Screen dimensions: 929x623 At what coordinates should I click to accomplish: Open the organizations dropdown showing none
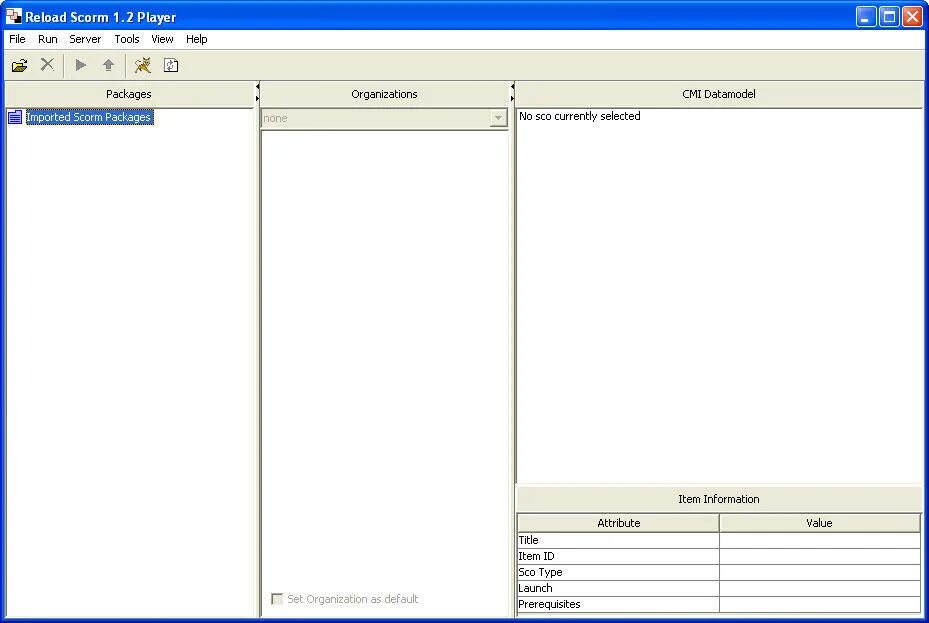pos(384,118)
